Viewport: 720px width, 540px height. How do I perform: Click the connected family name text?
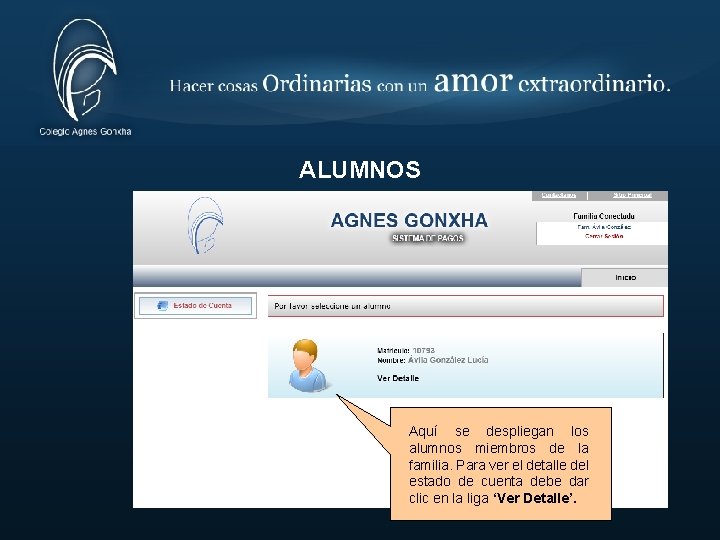point(604,227)
